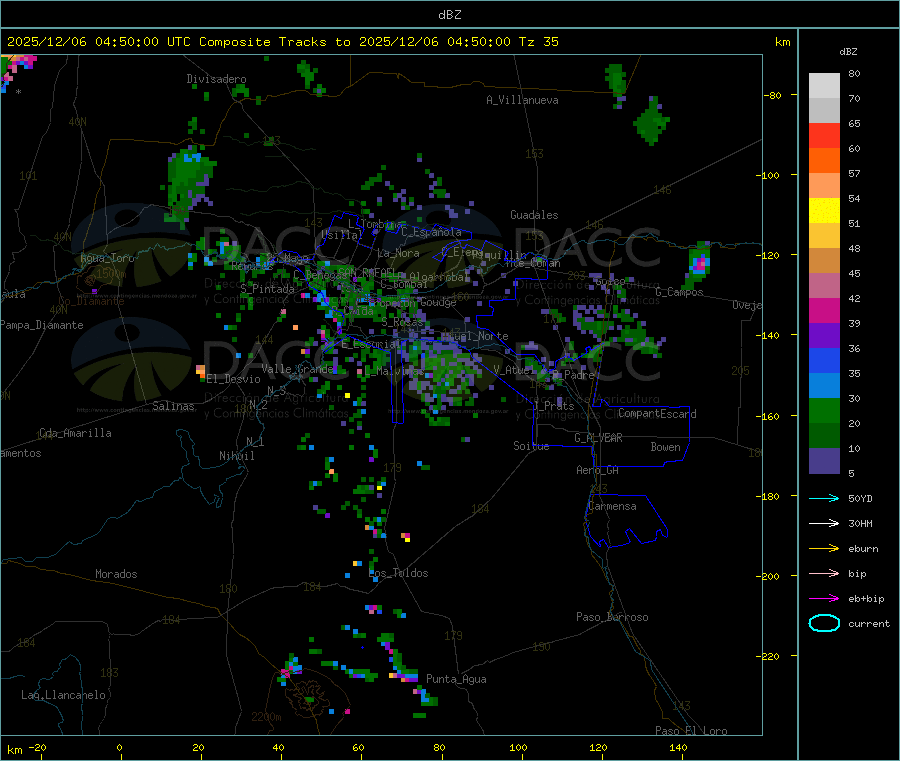The image size is (900, 761).
Task: Click the strong echo cell near G_Campos
Action: (x=699, y=264)
